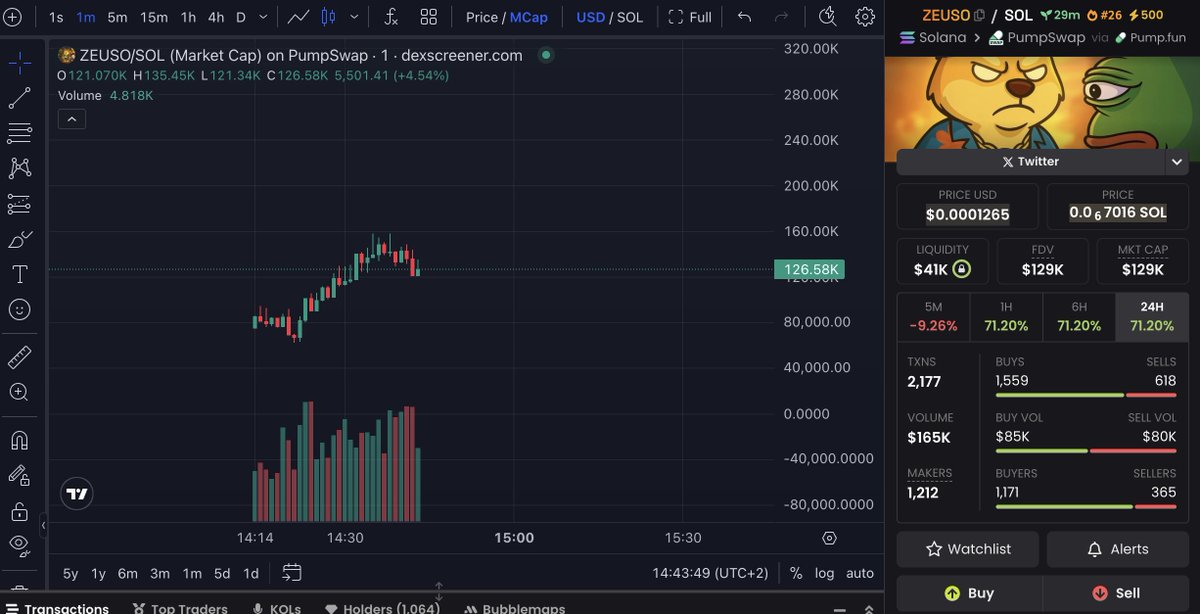Screen dimensions: 1200x614
Task: Click the compare or add symbol plus icon
Action: (x=12, y=17)
